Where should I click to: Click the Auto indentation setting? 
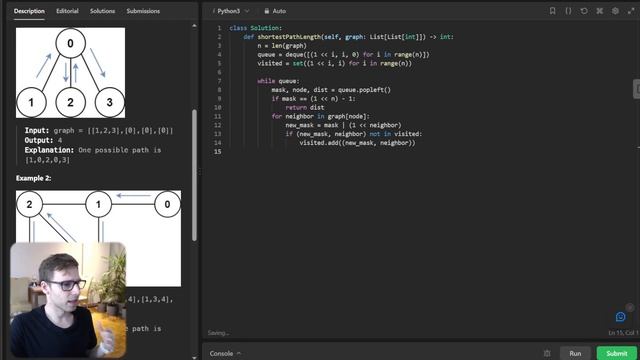tap(279, 11)
